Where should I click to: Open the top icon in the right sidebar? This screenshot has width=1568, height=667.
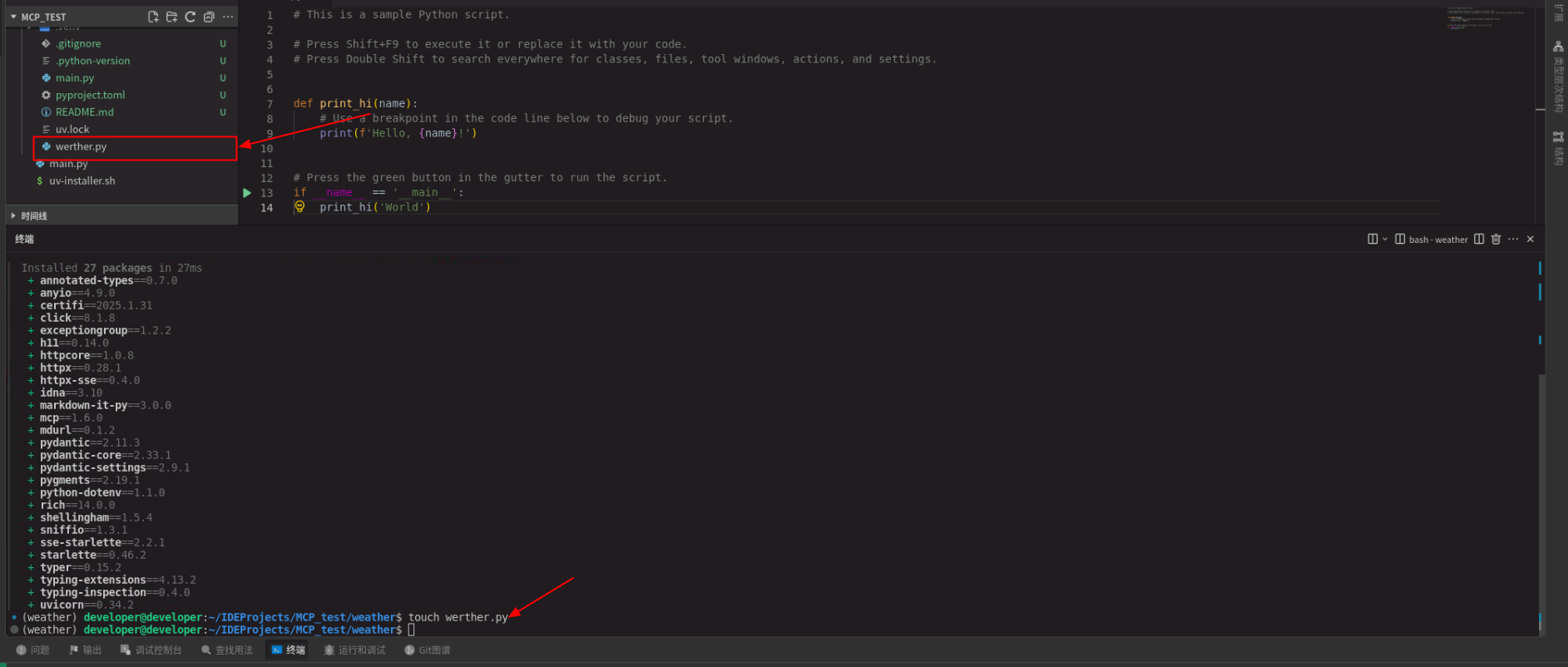click(1558, 47)
